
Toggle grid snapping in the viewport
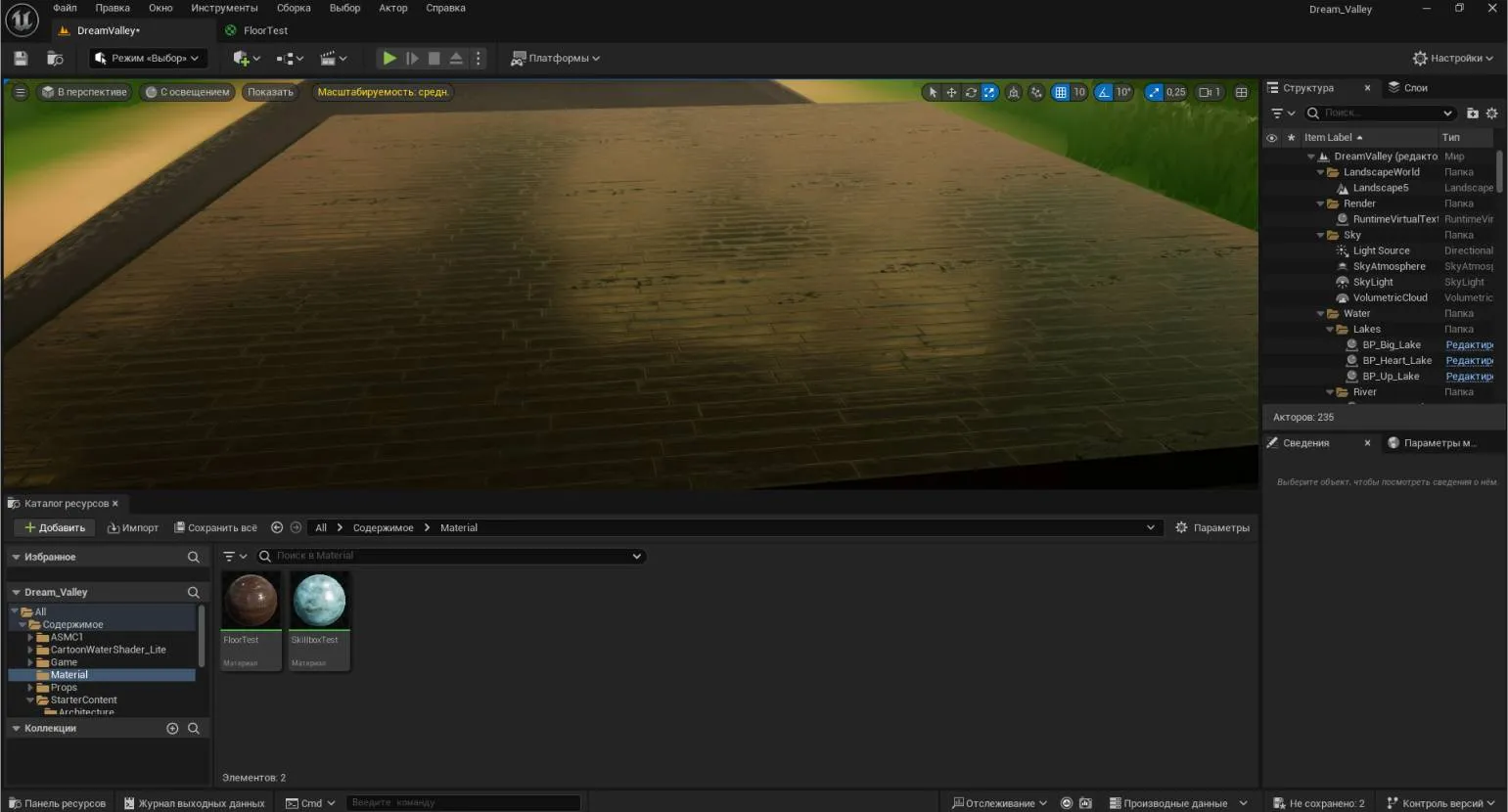click(x=1061, y=92)
